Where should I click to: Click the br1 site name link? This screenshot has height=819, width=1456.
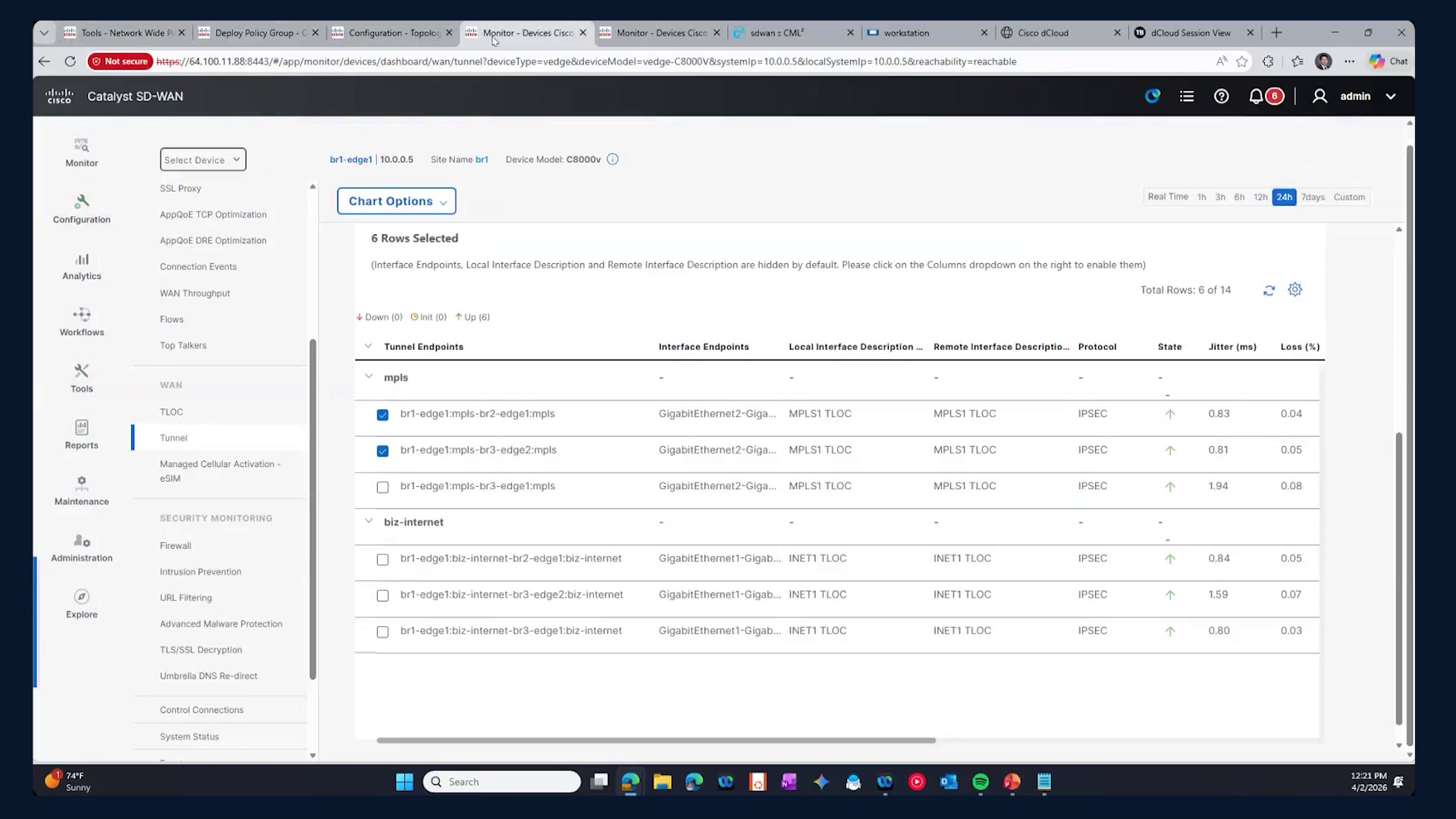(482, 159)
